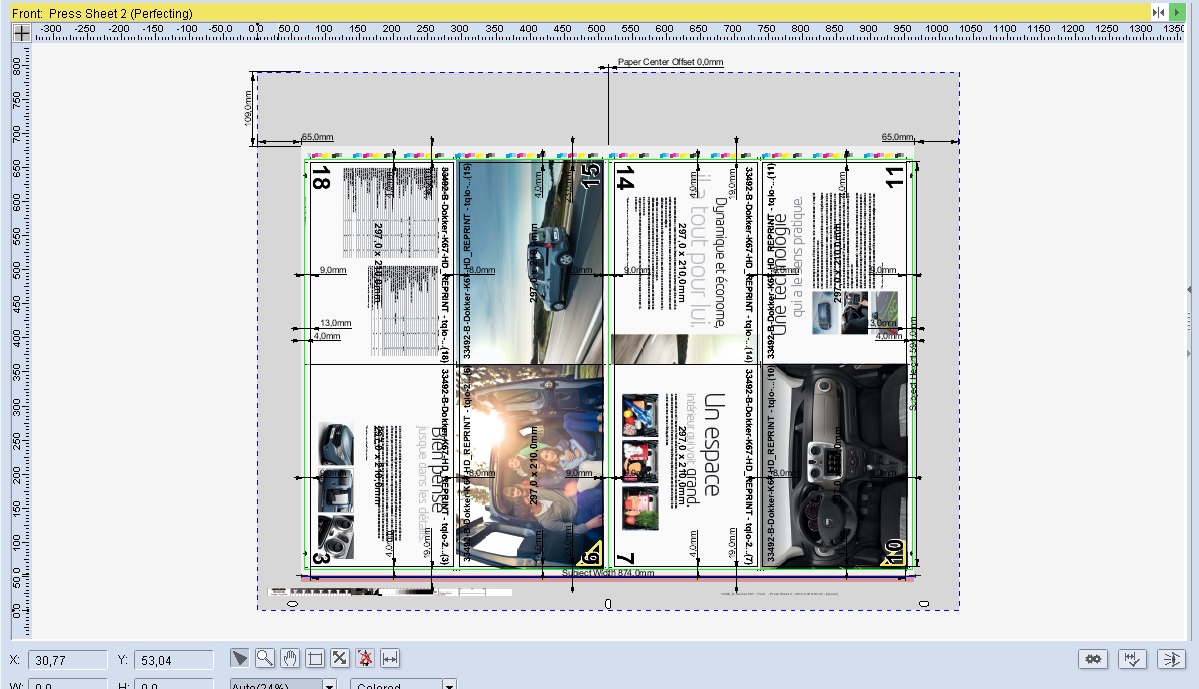Select page 15 with the blue car

[x=531, y=262]
